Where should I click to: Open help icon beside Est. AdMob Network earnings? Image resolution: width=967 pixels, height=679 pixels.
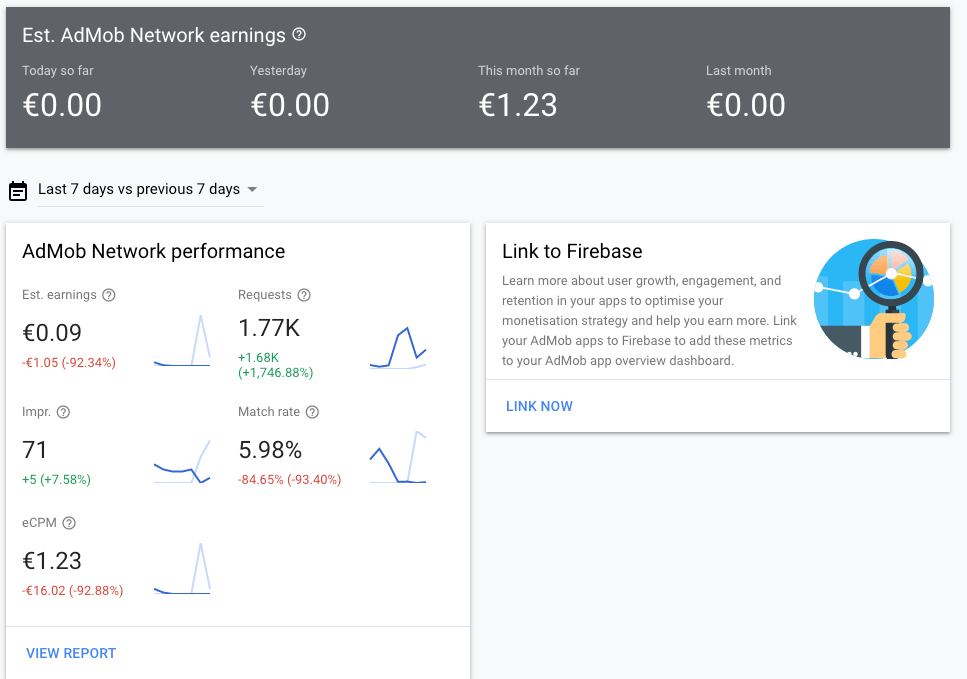tap(299, 35)
